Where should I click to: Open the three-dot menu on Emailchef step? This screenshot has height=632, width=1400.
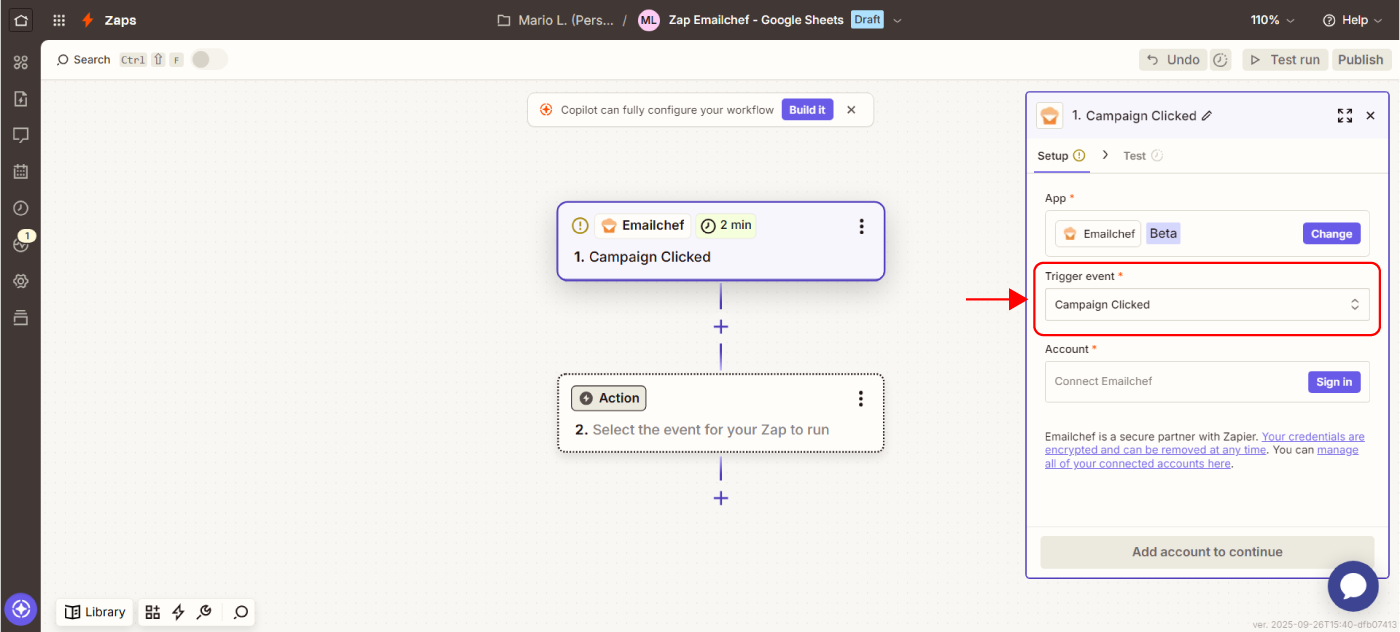[x=861, y=226]
